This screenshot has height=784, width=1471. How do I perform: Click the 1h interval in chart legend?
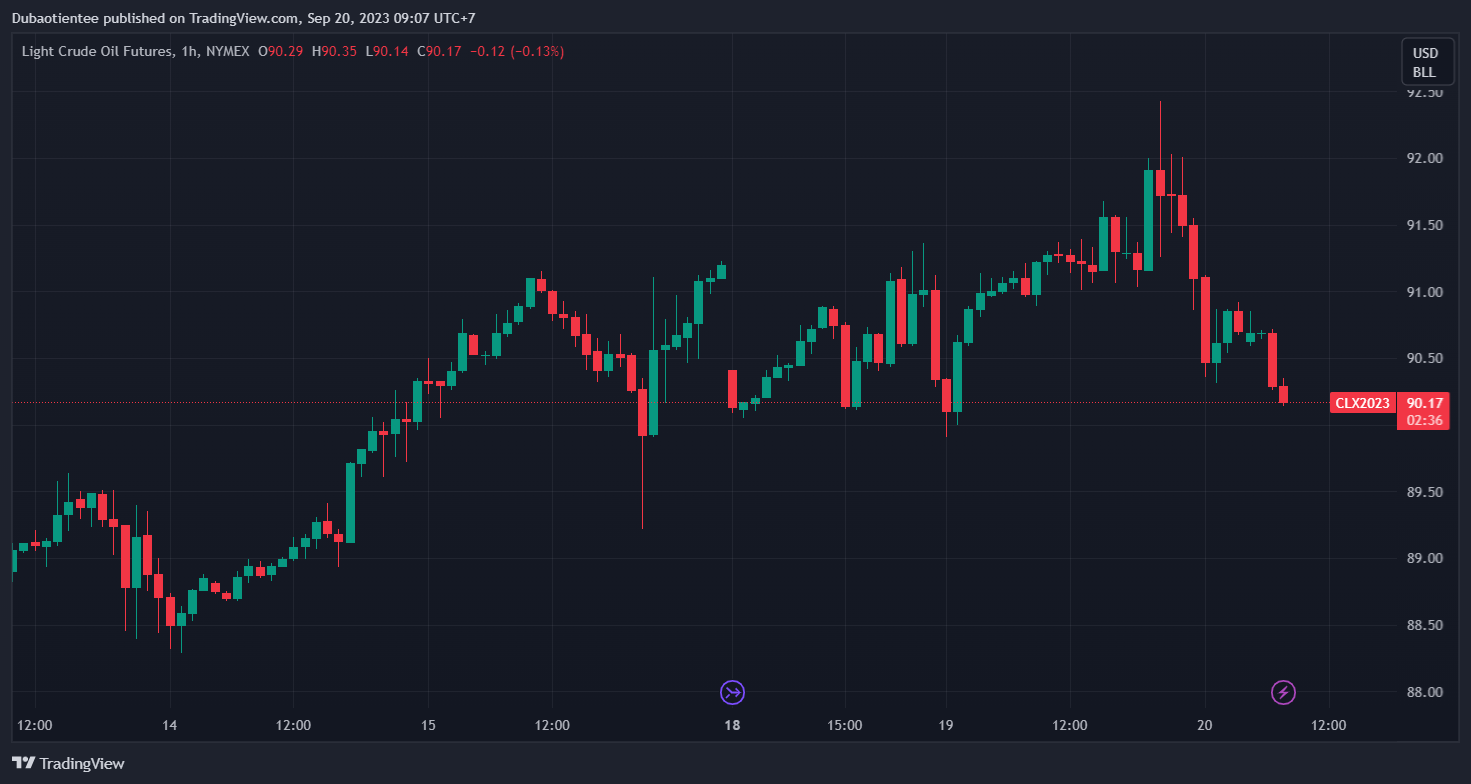tap(189, 51)
